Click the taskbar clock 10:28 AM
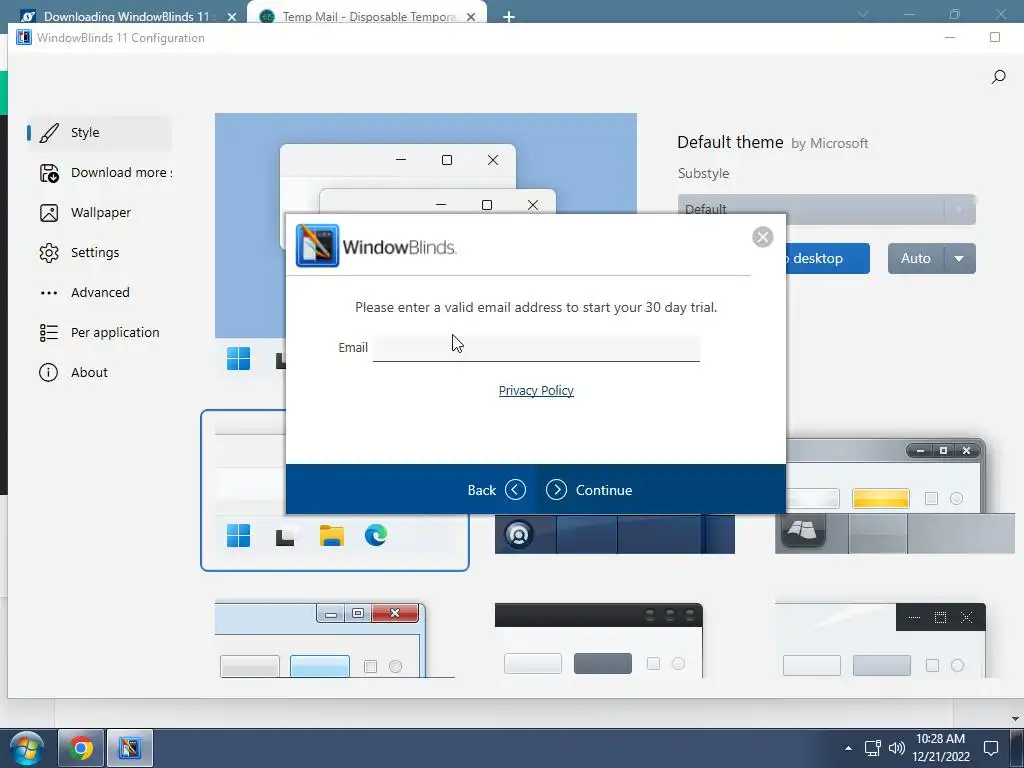The width and height of the screenshot is (1024, 768). [940, 748]
